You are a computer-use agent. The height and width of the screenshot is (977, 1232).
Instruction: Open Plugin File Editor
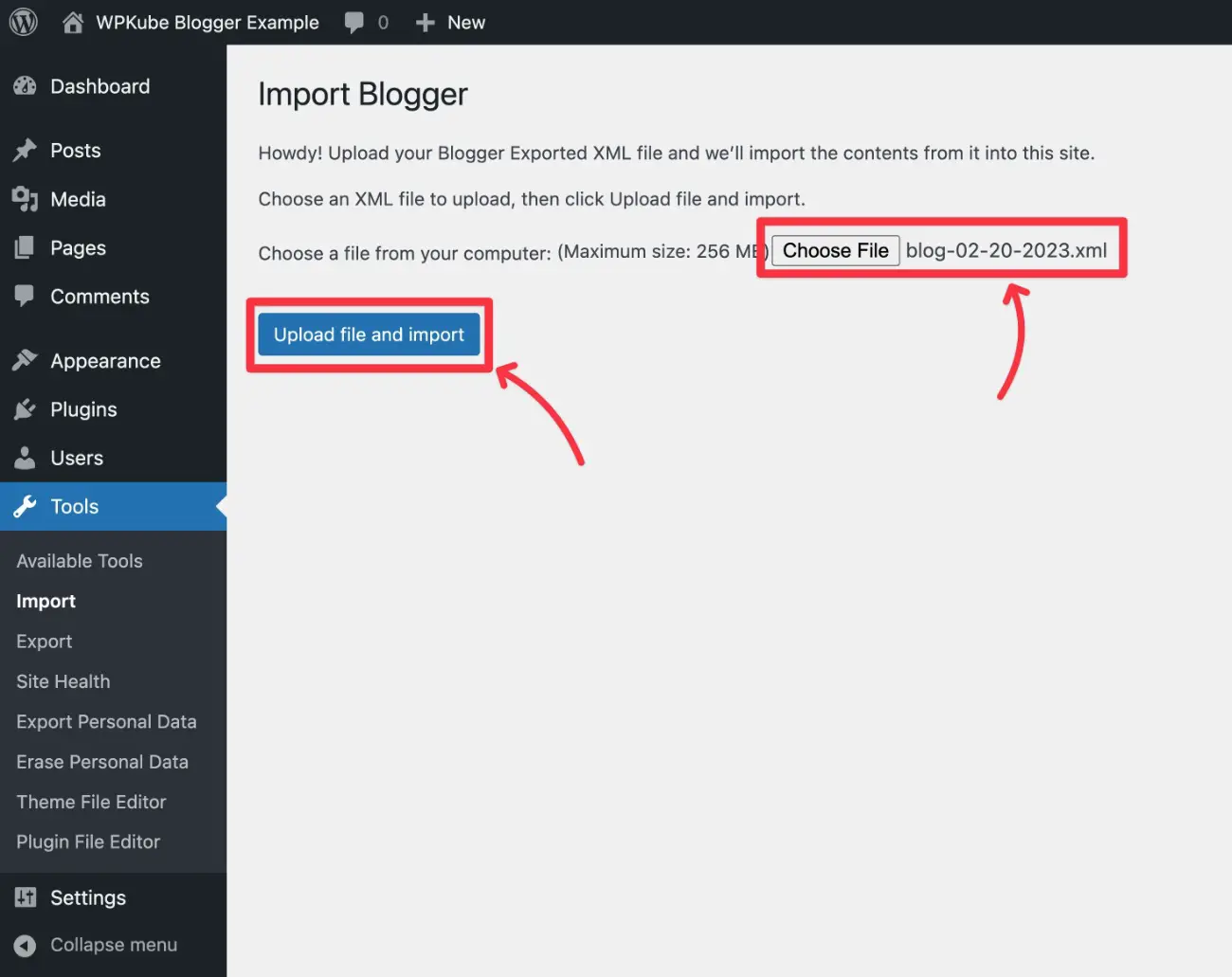(x=88, y=841)
